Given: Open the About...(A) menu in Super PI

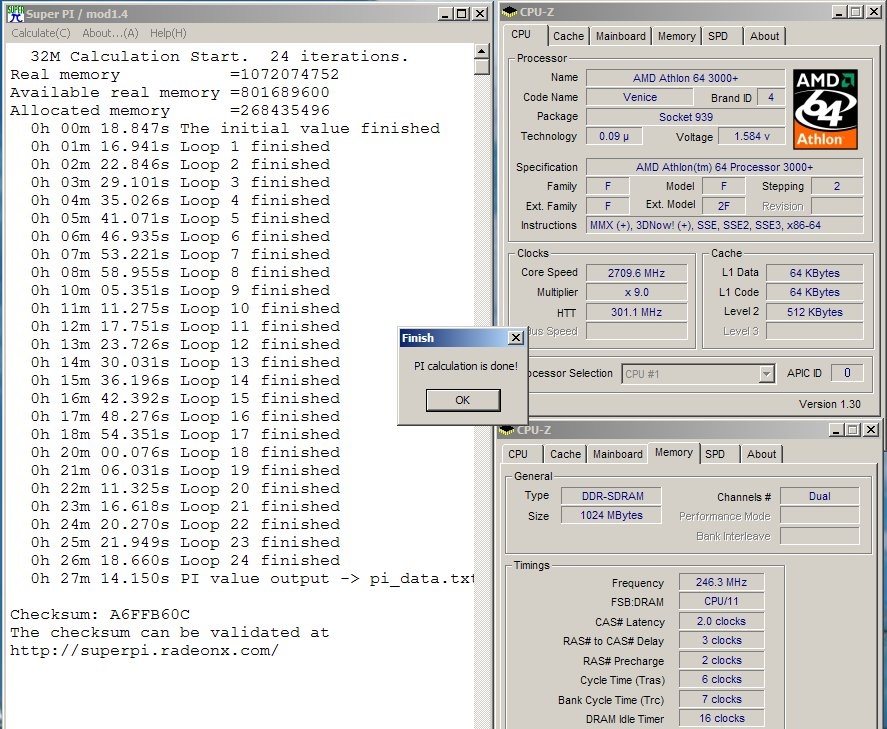Looking at the screenshot, I should tap(110, 33).
